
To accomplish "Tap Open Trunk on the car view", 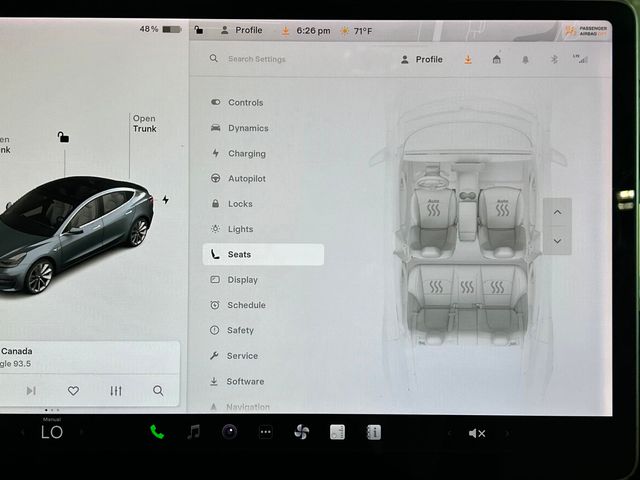I will pos(144,124).
